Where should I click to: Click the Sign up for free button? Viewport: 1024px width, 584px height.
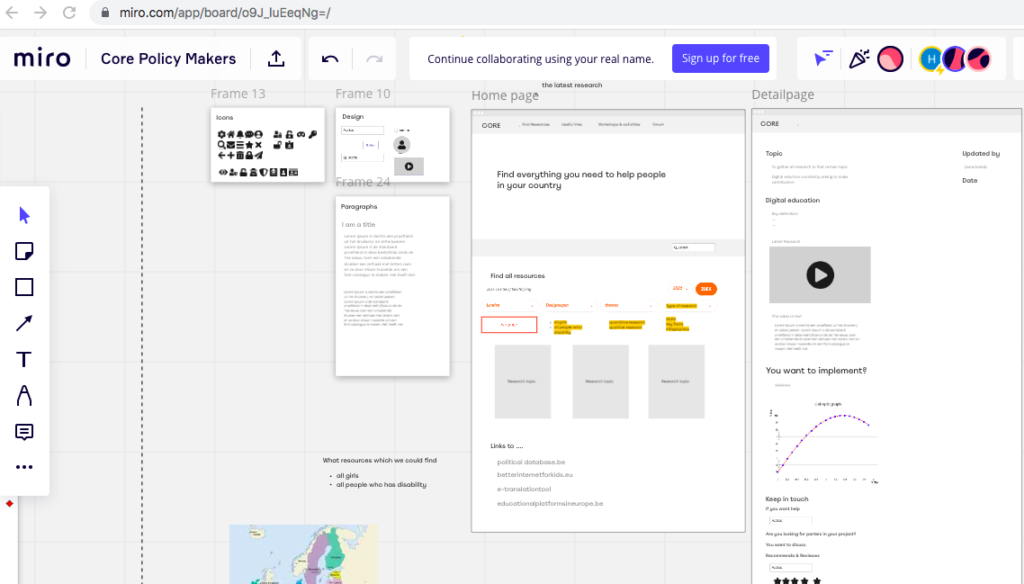(720, 59)
